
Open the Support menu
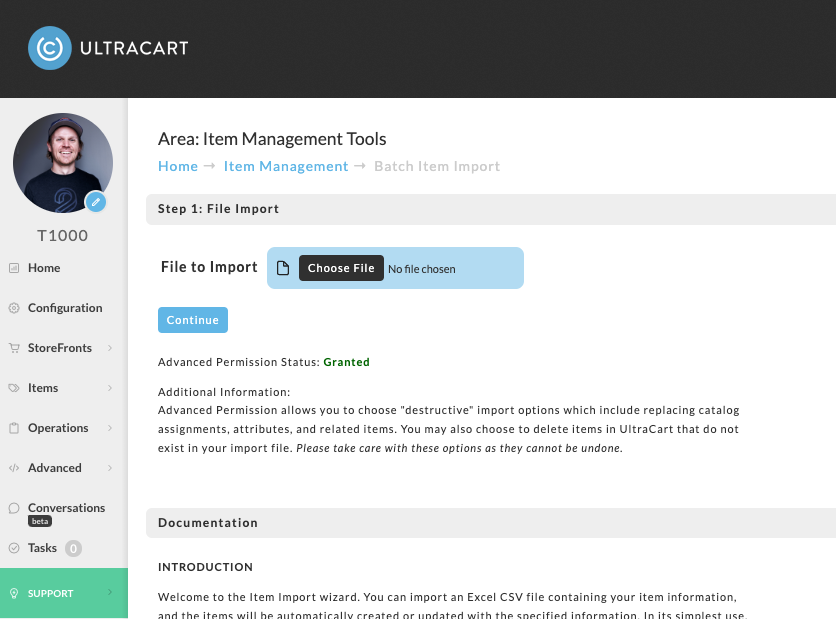tap(64, 593)
